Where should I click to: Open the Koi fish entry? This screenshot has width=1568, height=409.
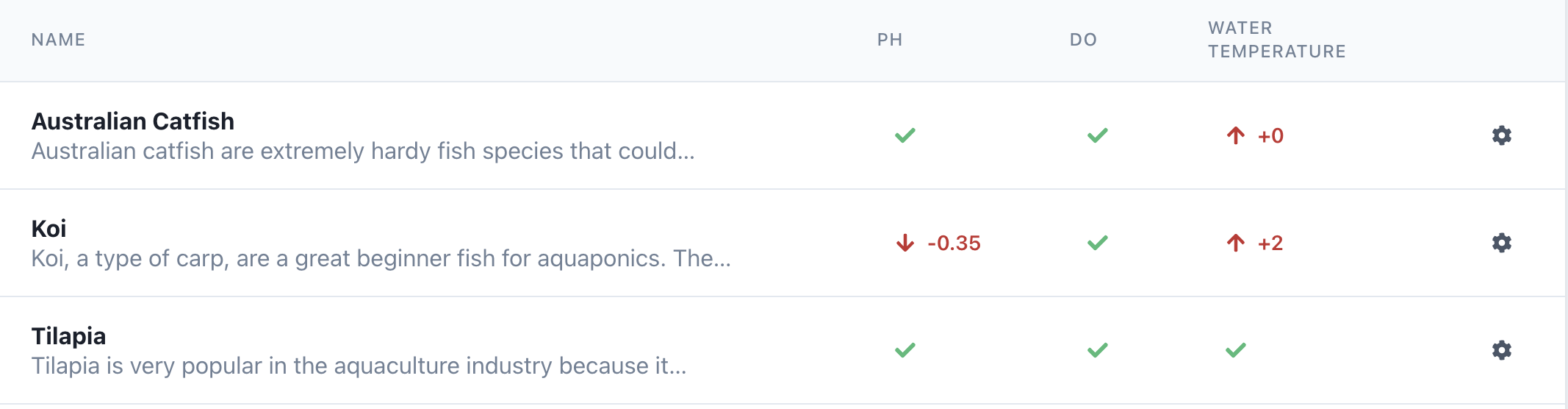(x=48, y=229)
